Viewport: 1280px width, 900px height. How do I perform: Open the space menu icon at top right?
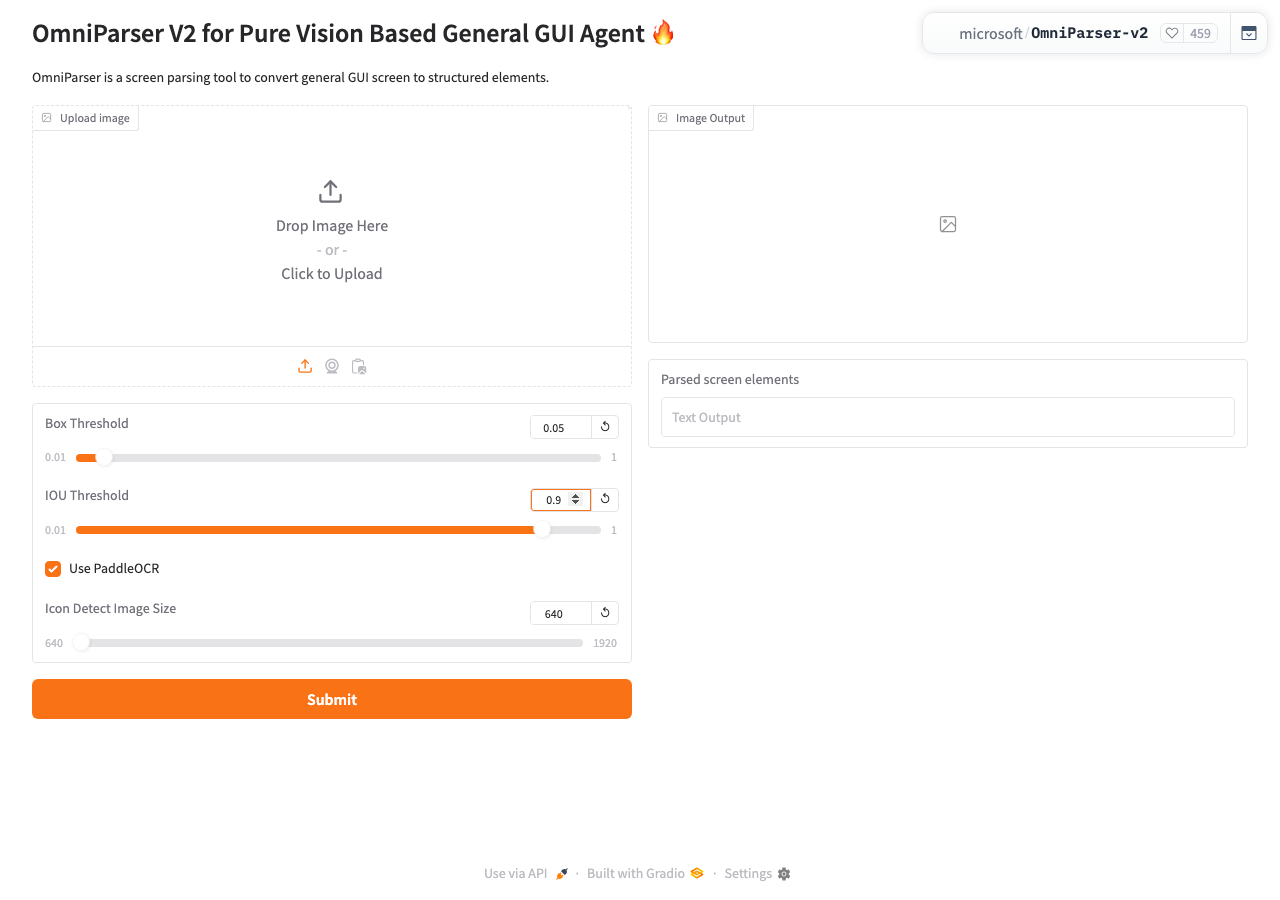(x=1249, y=33)
